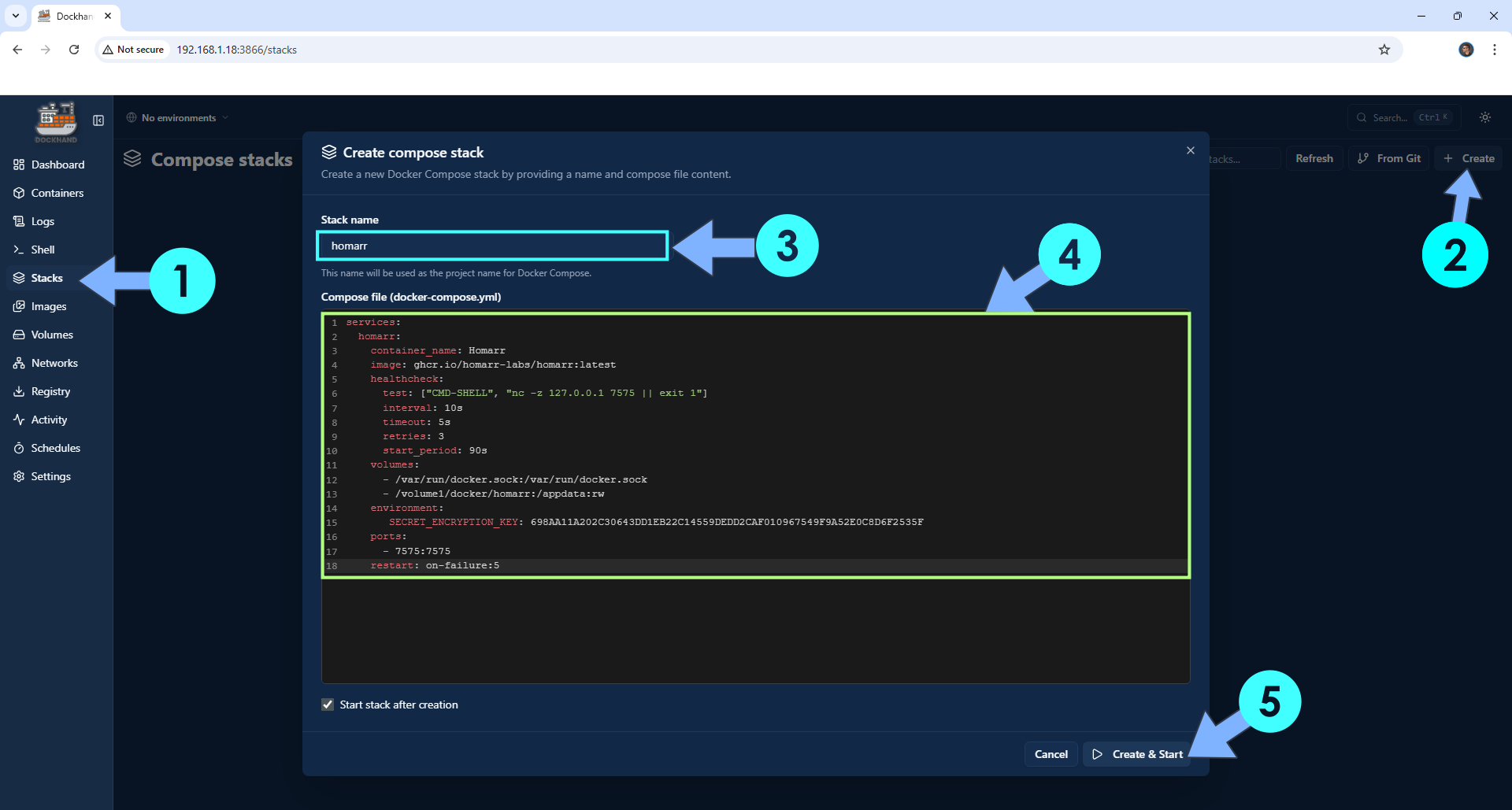1512x810 pixels.
Task: Toggle the theme with the sun icon
Action: pos(1484,117)
